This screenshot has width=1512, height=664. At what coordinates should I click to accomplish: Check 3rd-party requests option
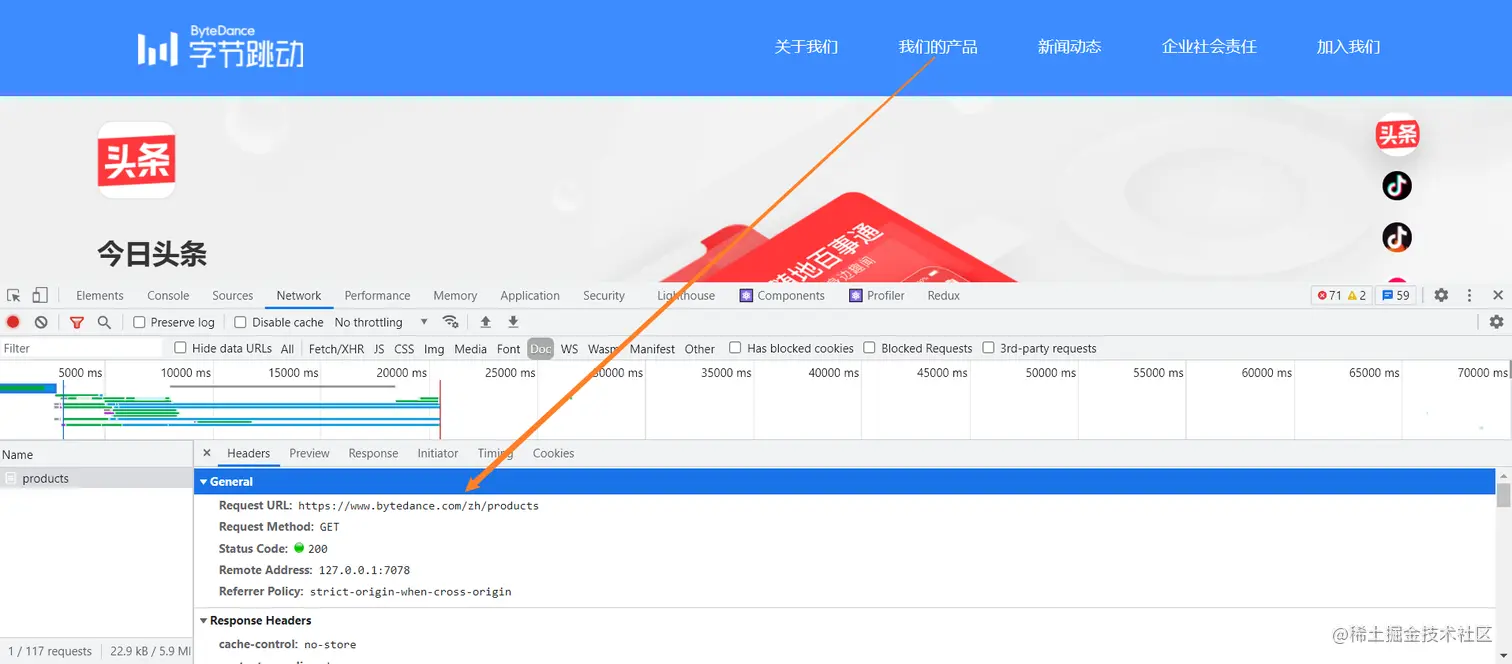(989, 348)
